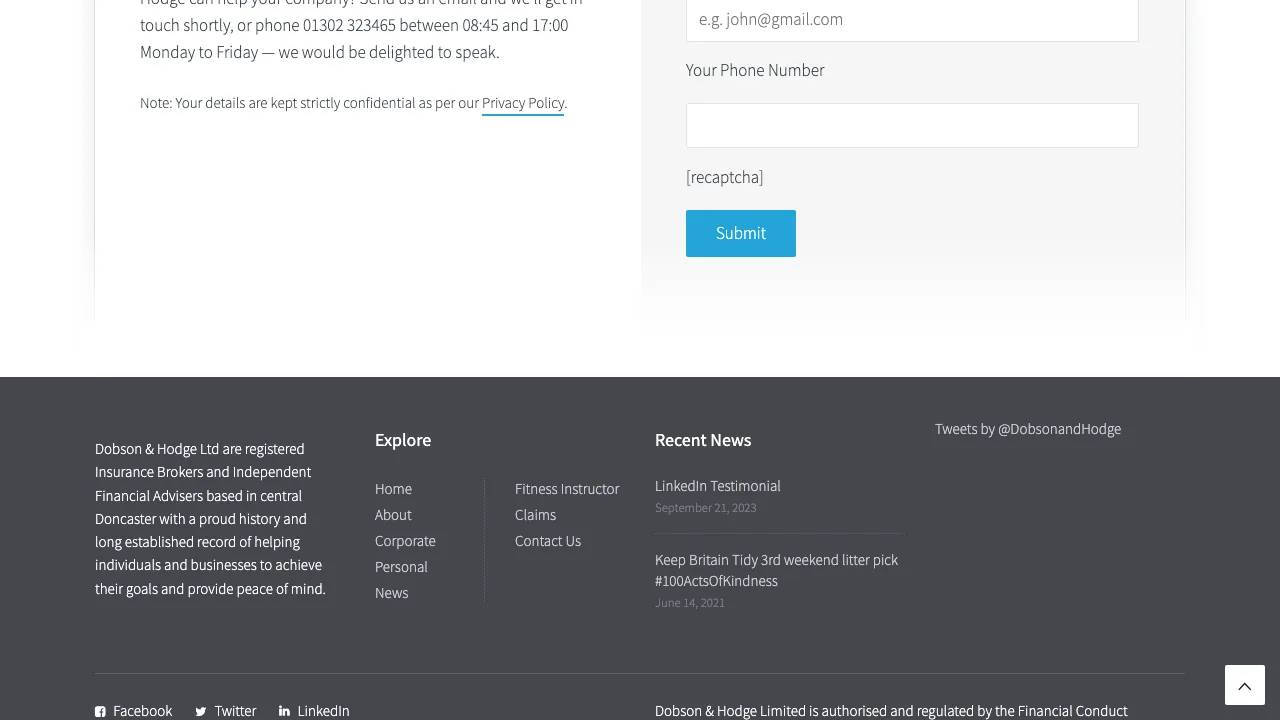Read the Keep Britain Tidy litter pick post
Screen dimensions: 1280x720
point(776,570)
